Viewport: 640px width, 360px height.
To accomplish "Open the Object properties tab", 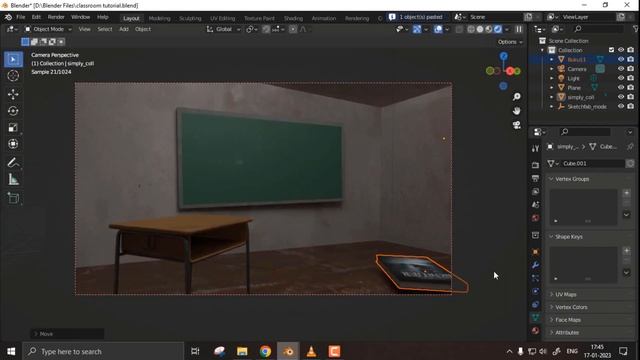I will tap(536, 252).
